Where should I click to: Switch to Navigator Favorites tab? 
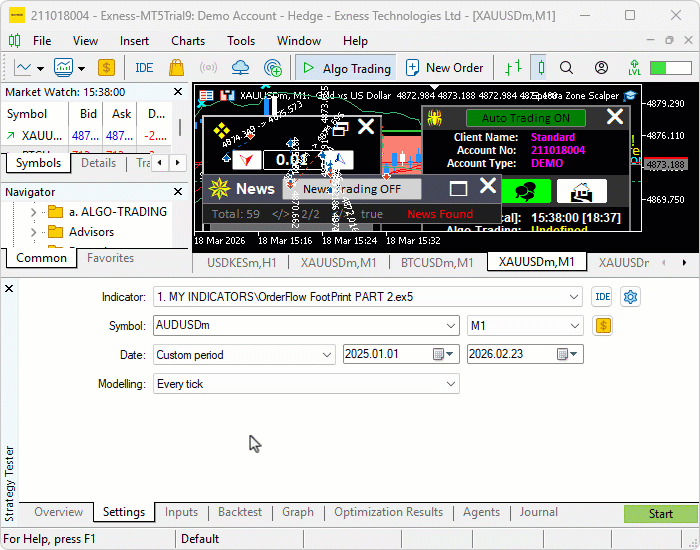coord(110,258)
